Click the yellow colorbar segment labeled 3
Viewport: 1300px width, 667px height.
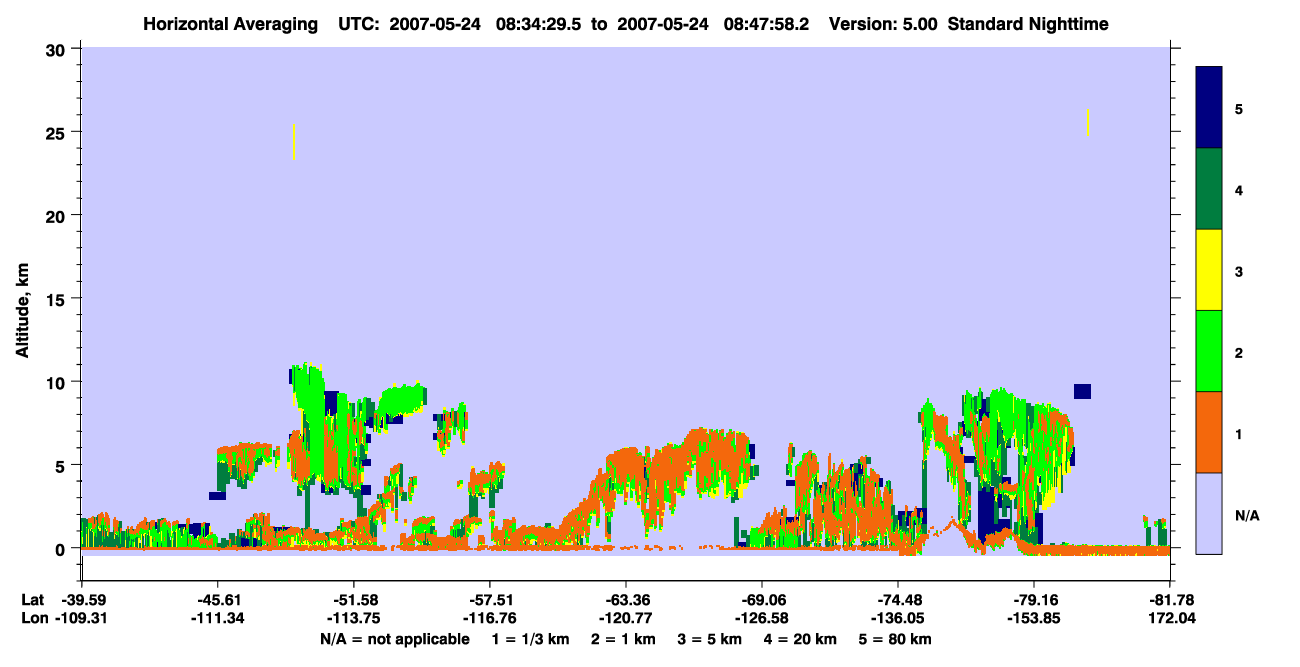pos(1208,270)
